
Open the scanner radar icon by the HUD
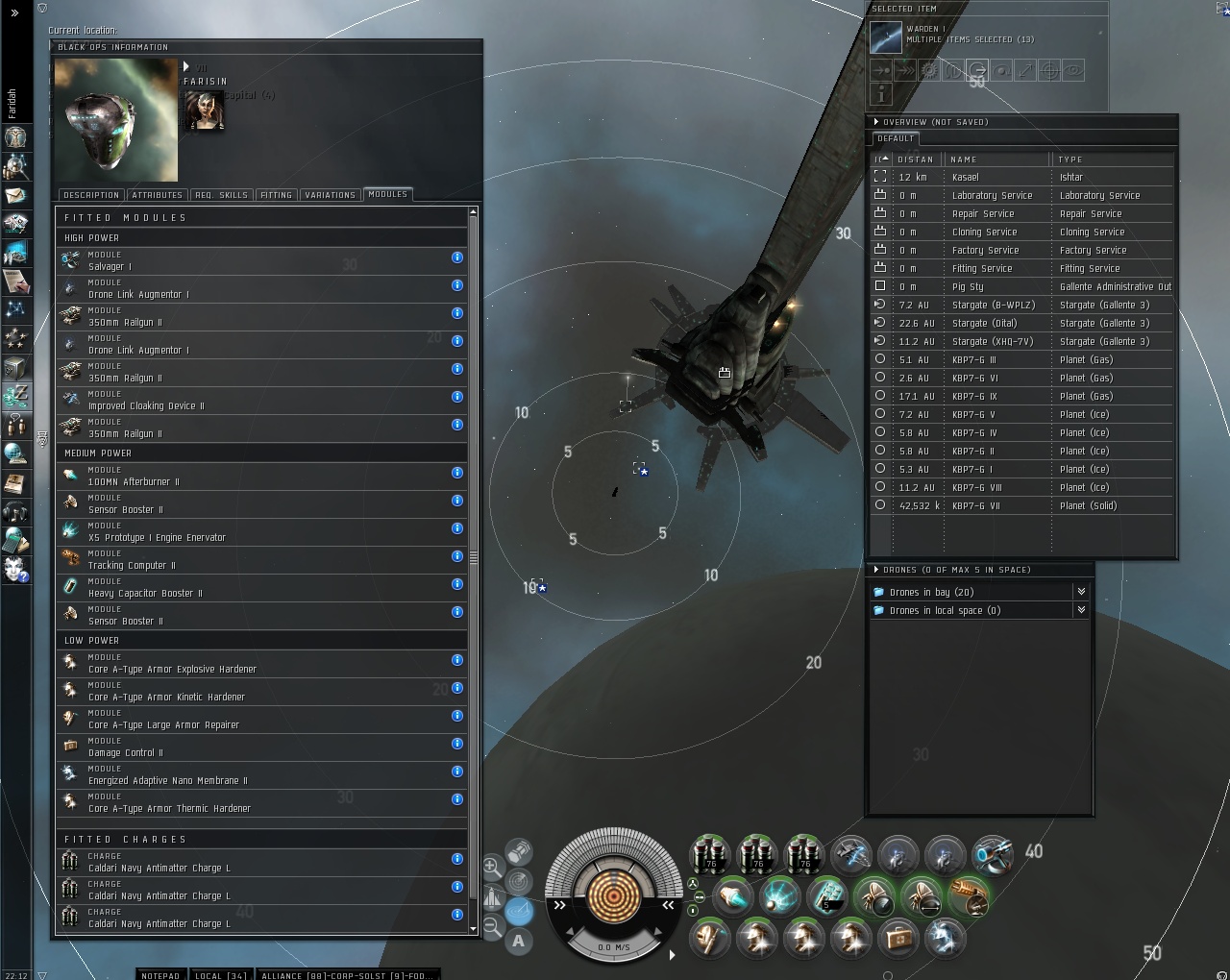519,881
